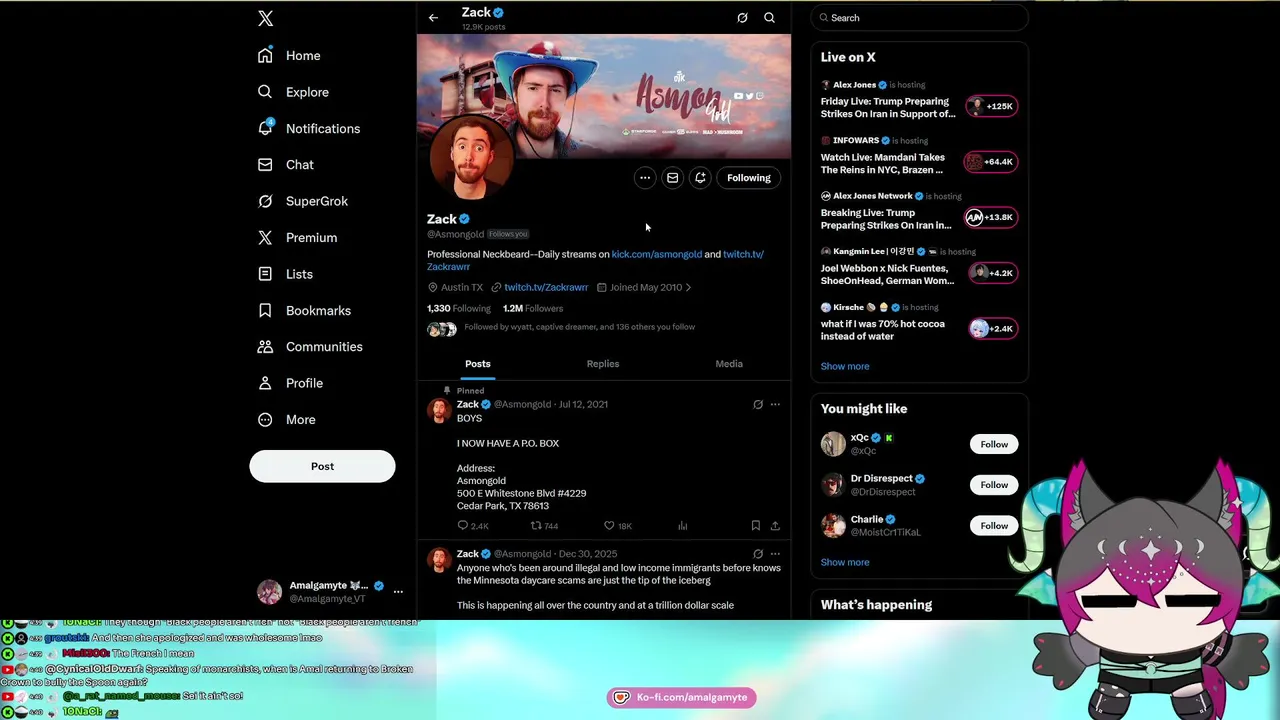View the 1,330 Following list
Image resolution: width=1280 pixels, height=720 pixels.
[459, 309]
